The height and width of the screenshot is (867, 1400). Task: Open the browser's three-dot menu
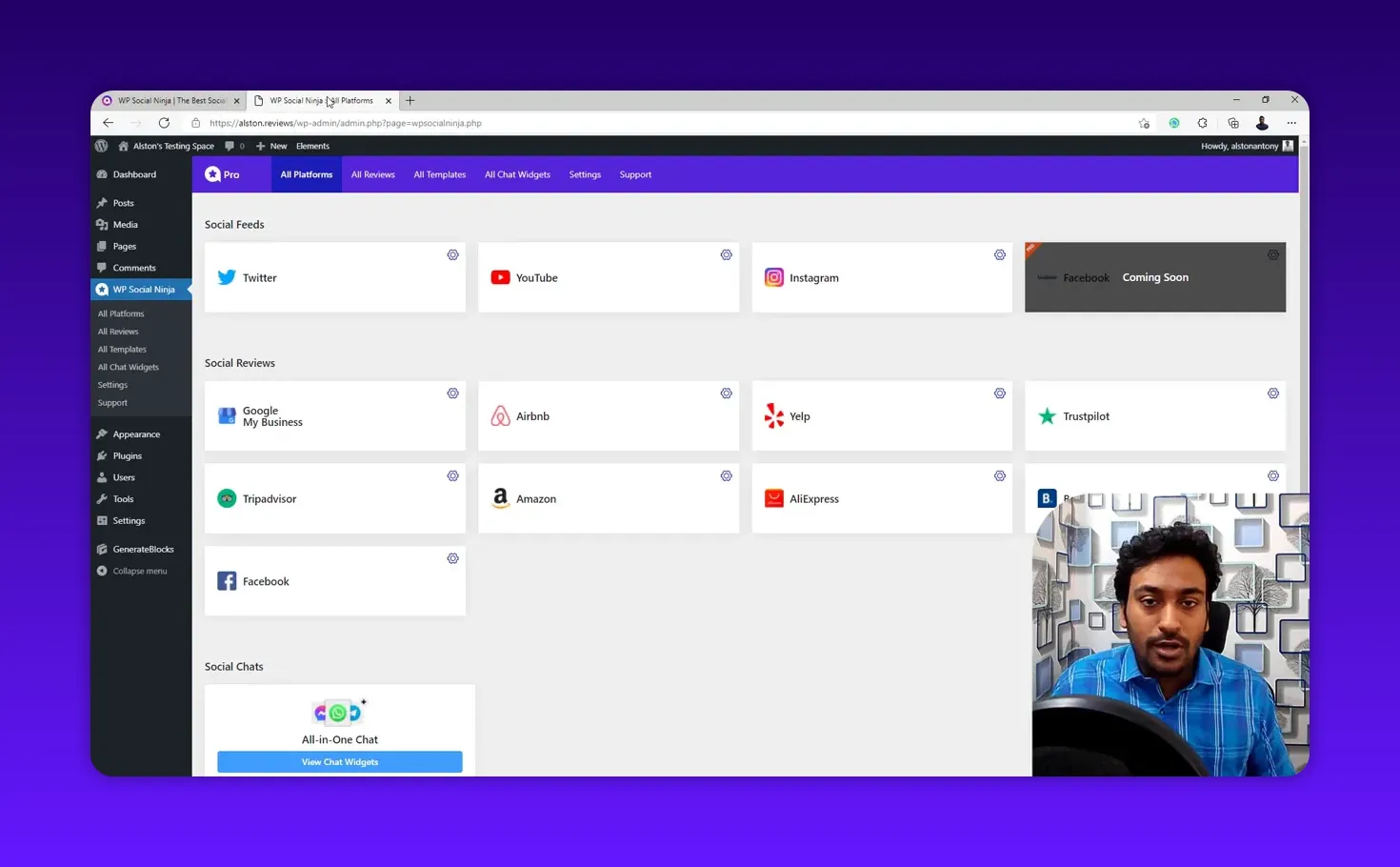(x=1291, y=123)
